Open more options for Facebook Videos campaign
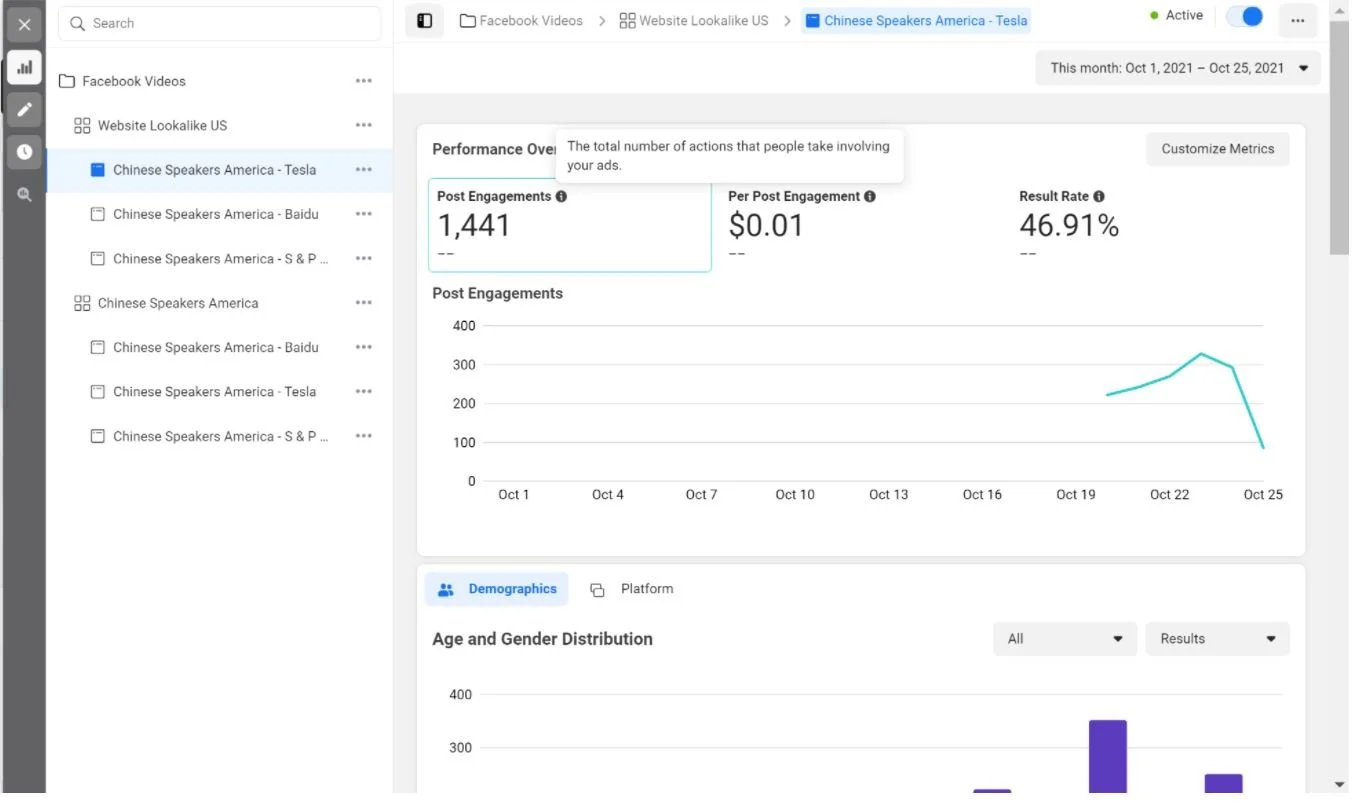The height and width of the screenshot is (801, 1353). pos(364,81)
